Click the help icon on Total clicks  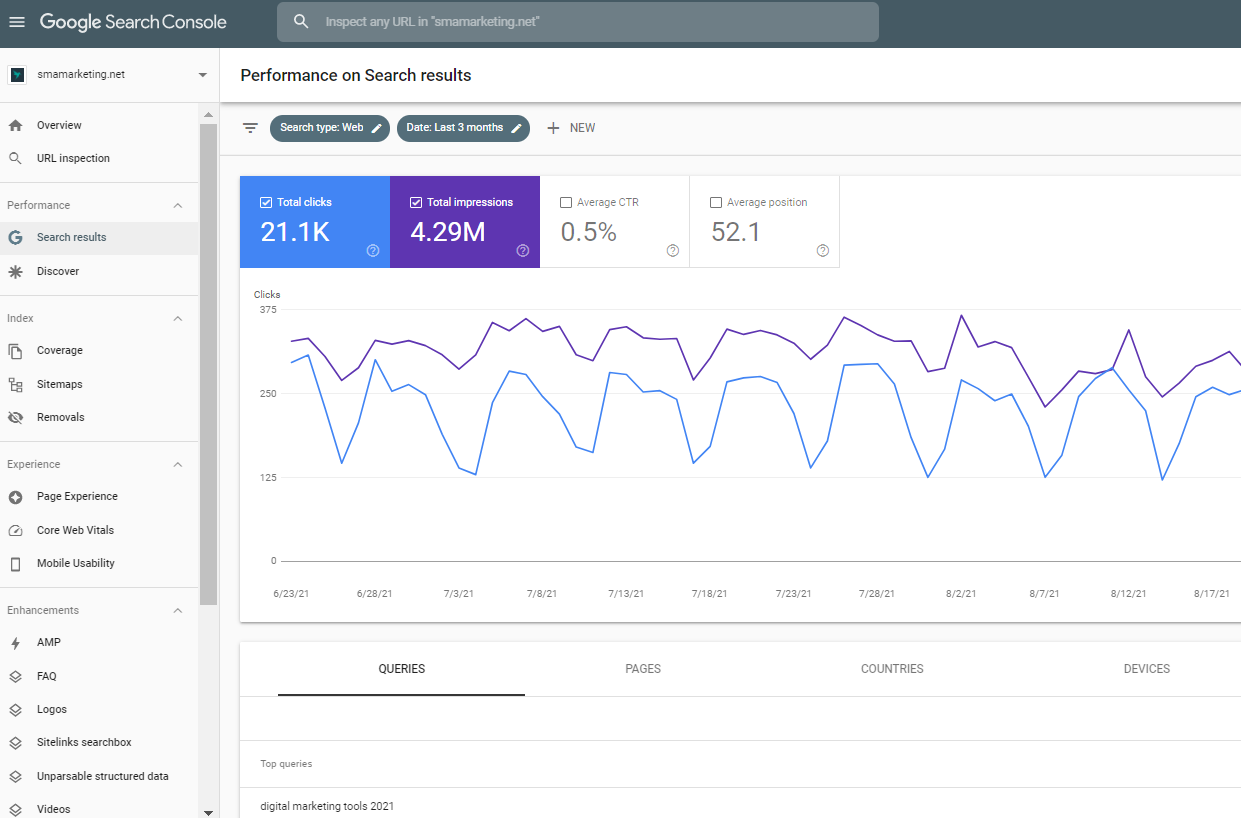tap(373, 251)
